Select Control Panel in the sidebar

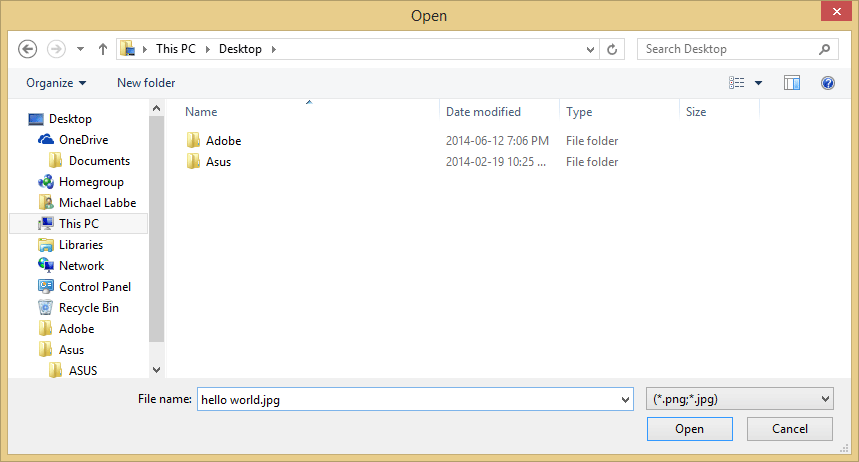tap(94, 287)
